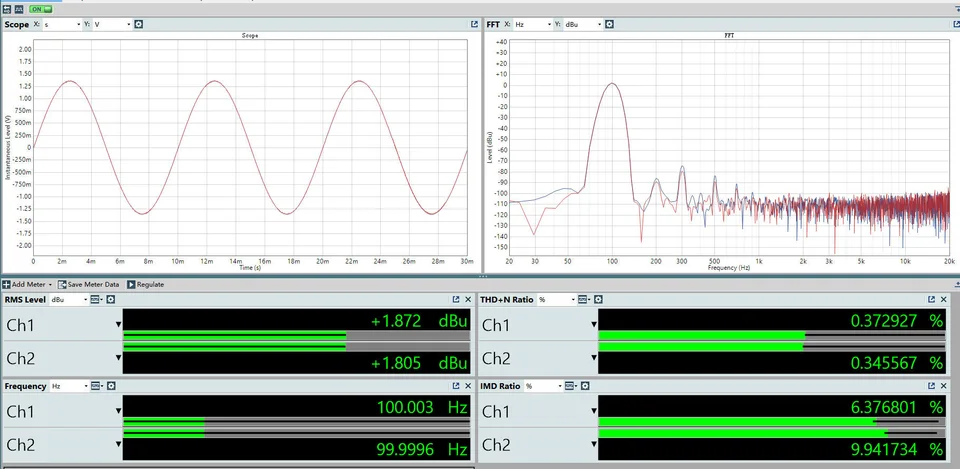Image resolution: width=960 pixels, height=469 pixels.
Task: Open FFT X axis Hz dropdown
Action: [x=532, y=24]
